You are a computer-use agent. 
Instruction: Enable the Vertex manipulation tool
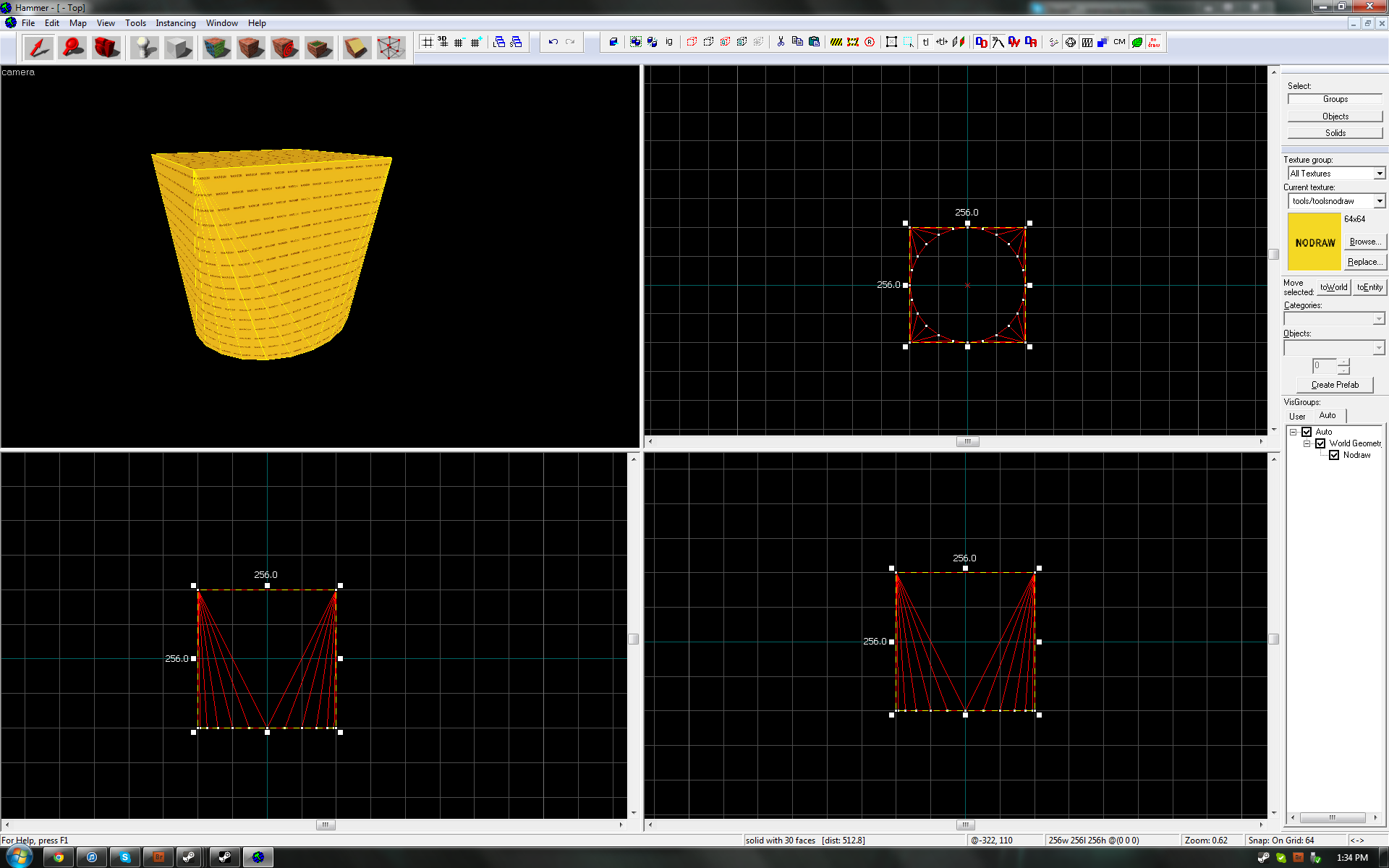pyautogui.click(x=391, y=48)
